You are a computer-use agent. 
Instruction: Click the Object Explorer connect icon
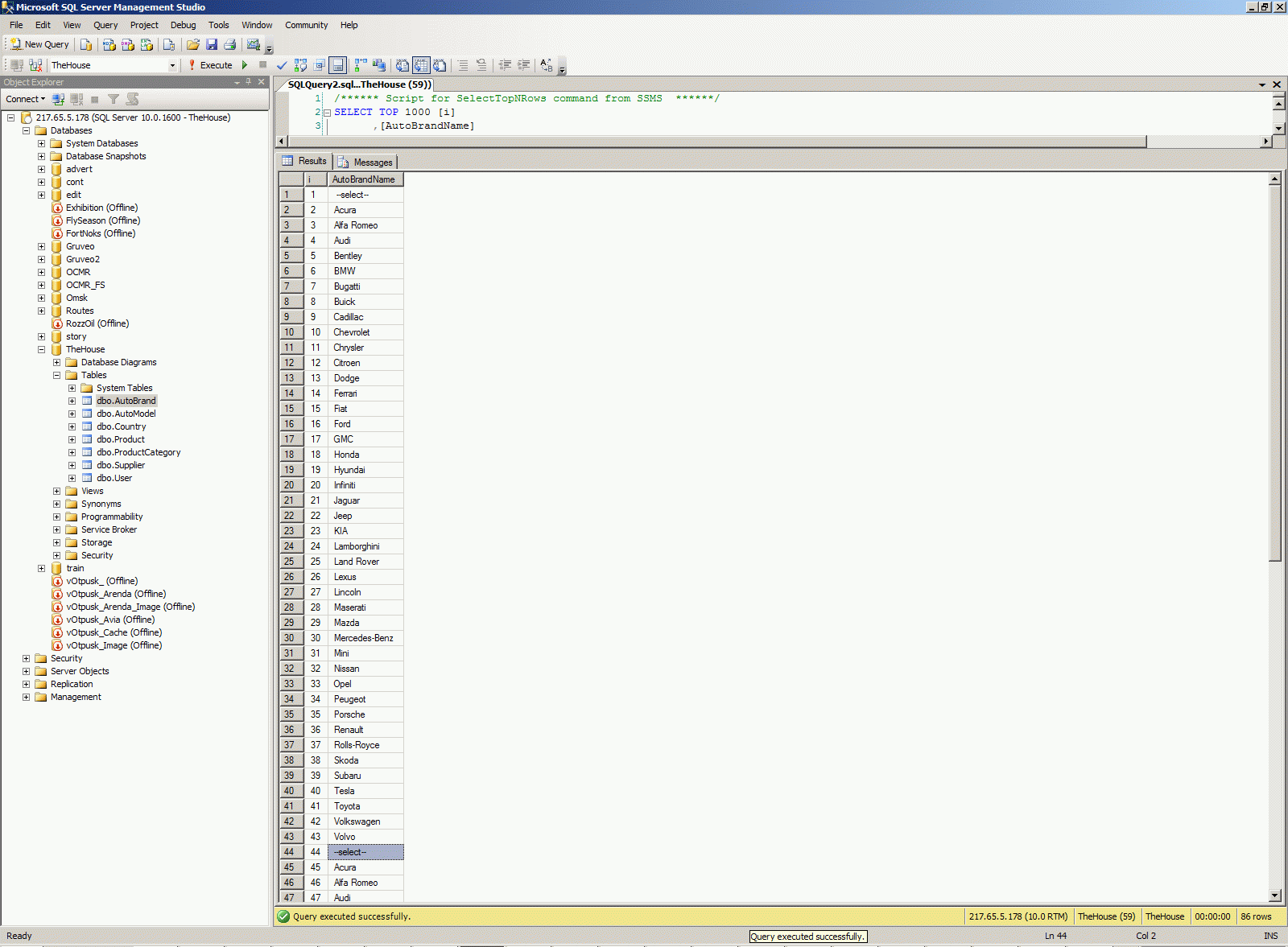pyautogui.click(x=58, y=99)
